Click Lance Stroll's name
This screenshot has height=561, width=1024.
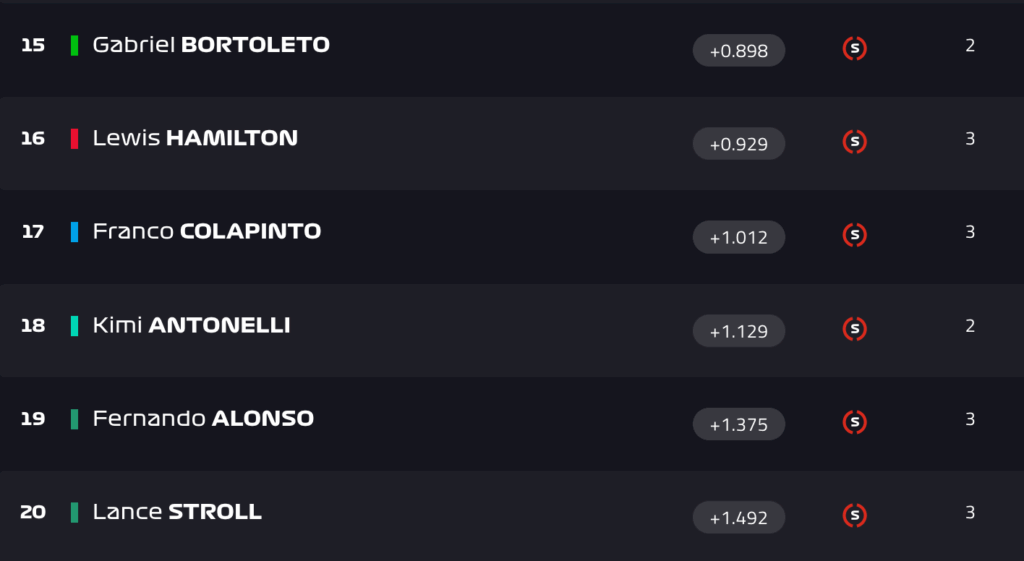click(x=177, y=512)
